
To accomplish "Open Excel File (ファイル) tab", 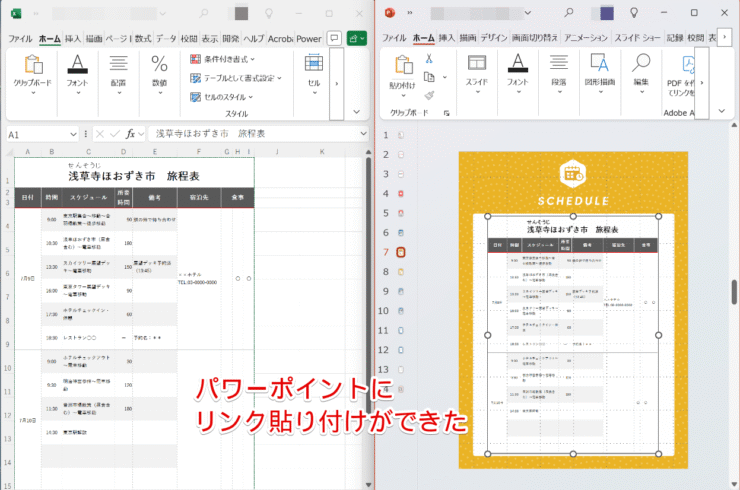I will (20, 39).
